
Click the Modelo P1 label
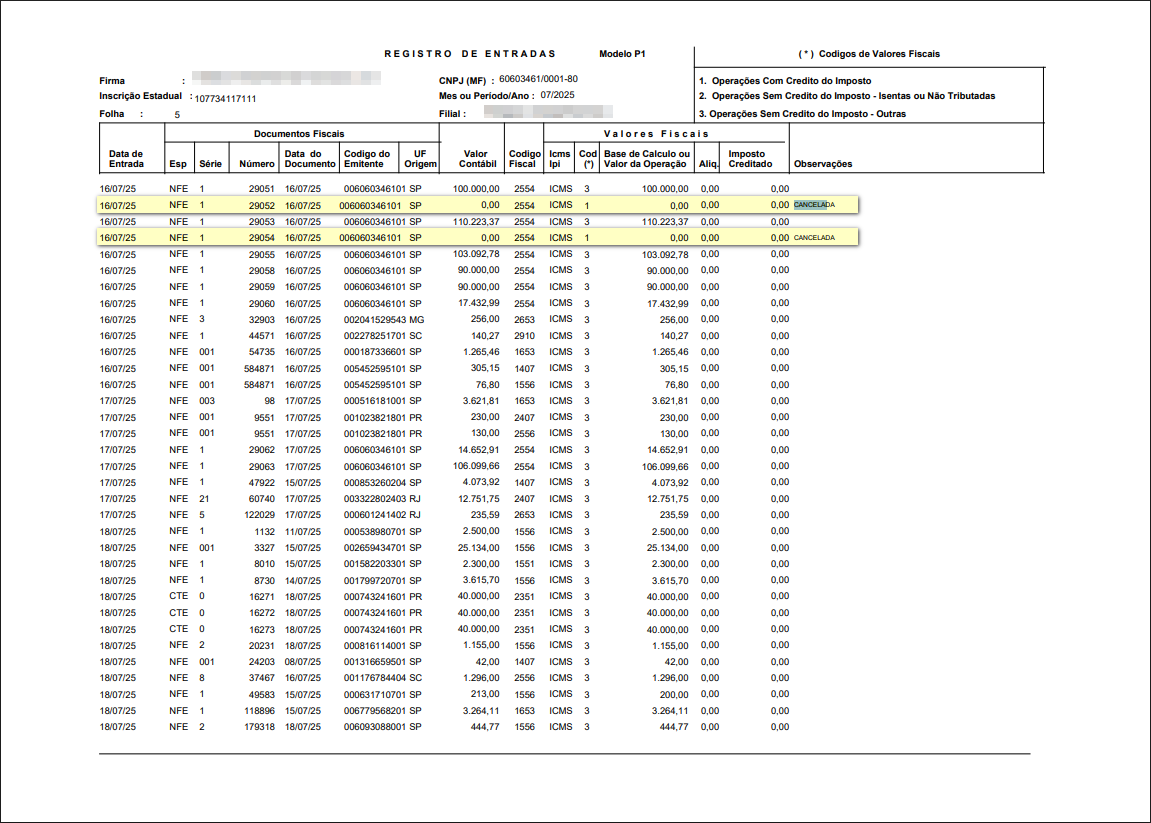[x=622, y=54]
